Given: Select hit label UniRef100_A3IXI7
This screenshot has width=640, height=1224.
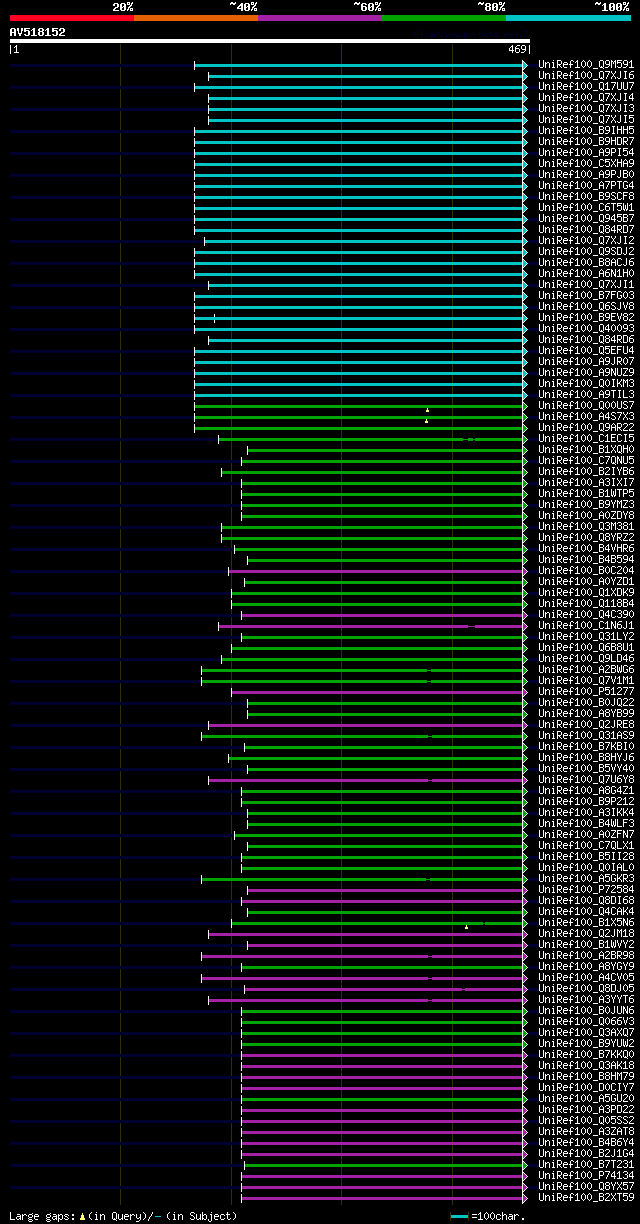Looking at the screenshot, I should pyautogui.click(x=586, y=483).
